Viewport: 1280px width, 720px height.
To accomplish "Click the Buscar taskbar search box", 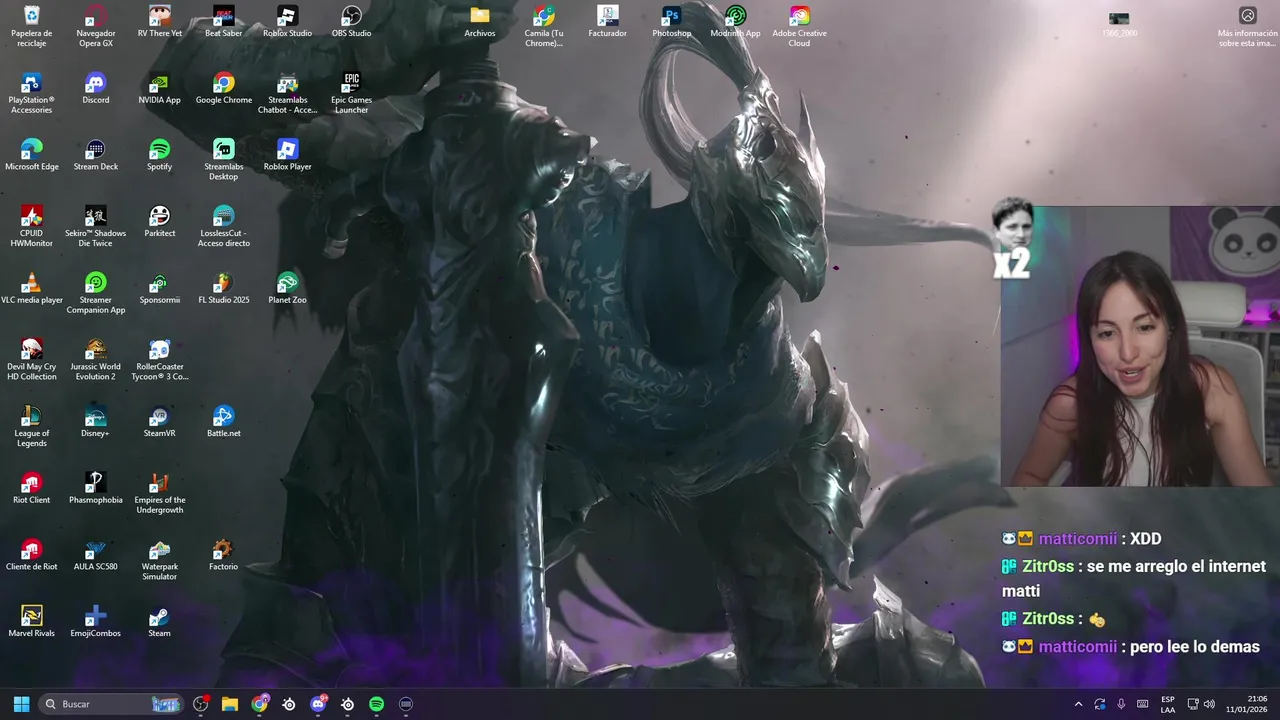I will [111, 704].
